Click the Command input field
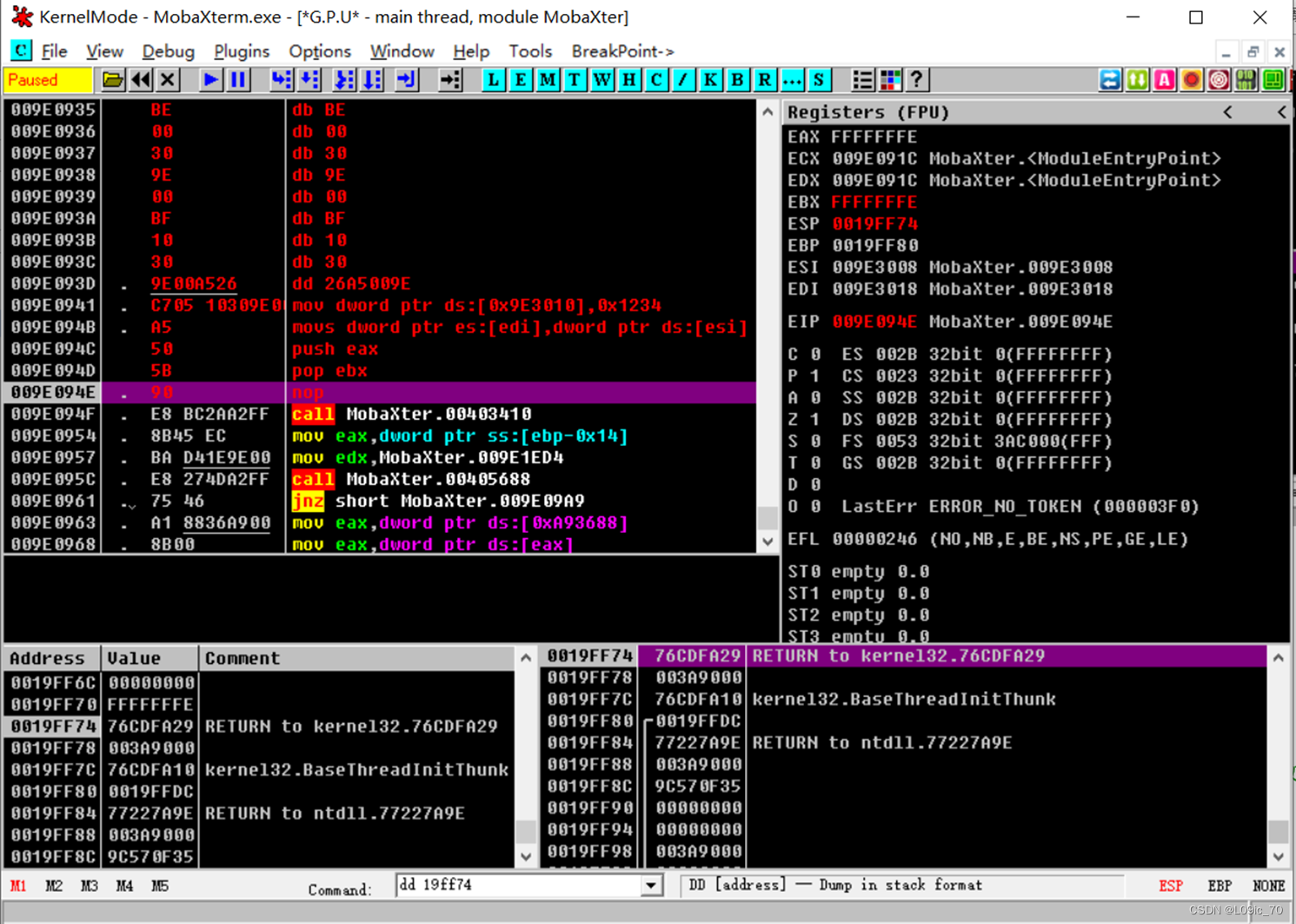This screenshot has width=1296, height=924. (519, 886)
